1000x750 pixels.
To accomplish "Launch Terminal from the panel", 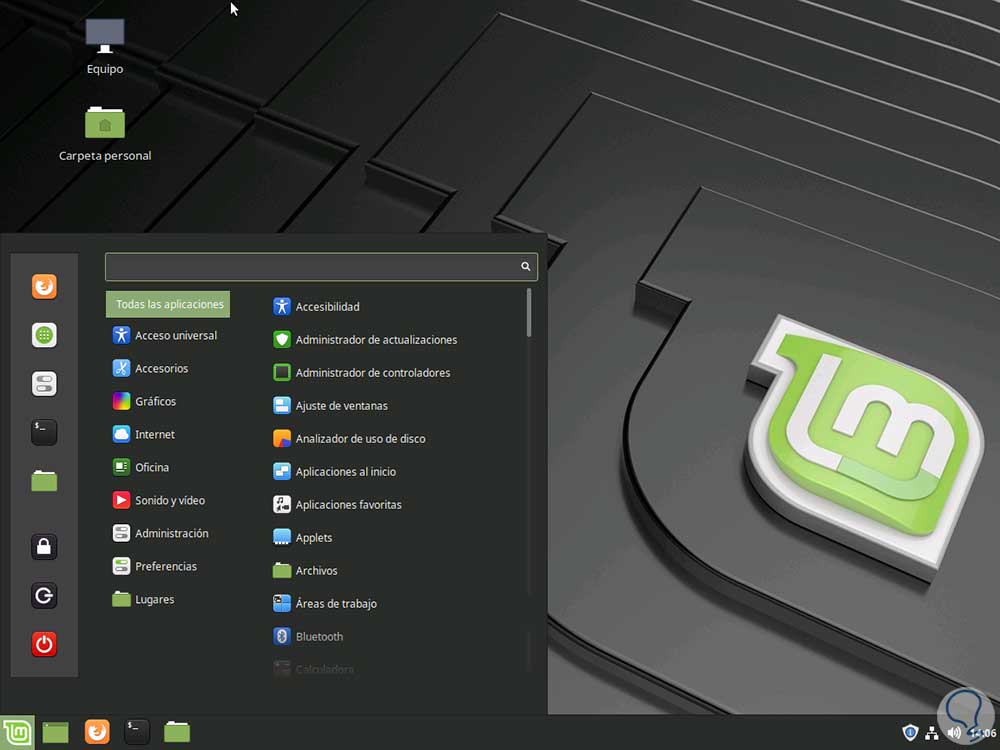I will [x=137, y=732].
